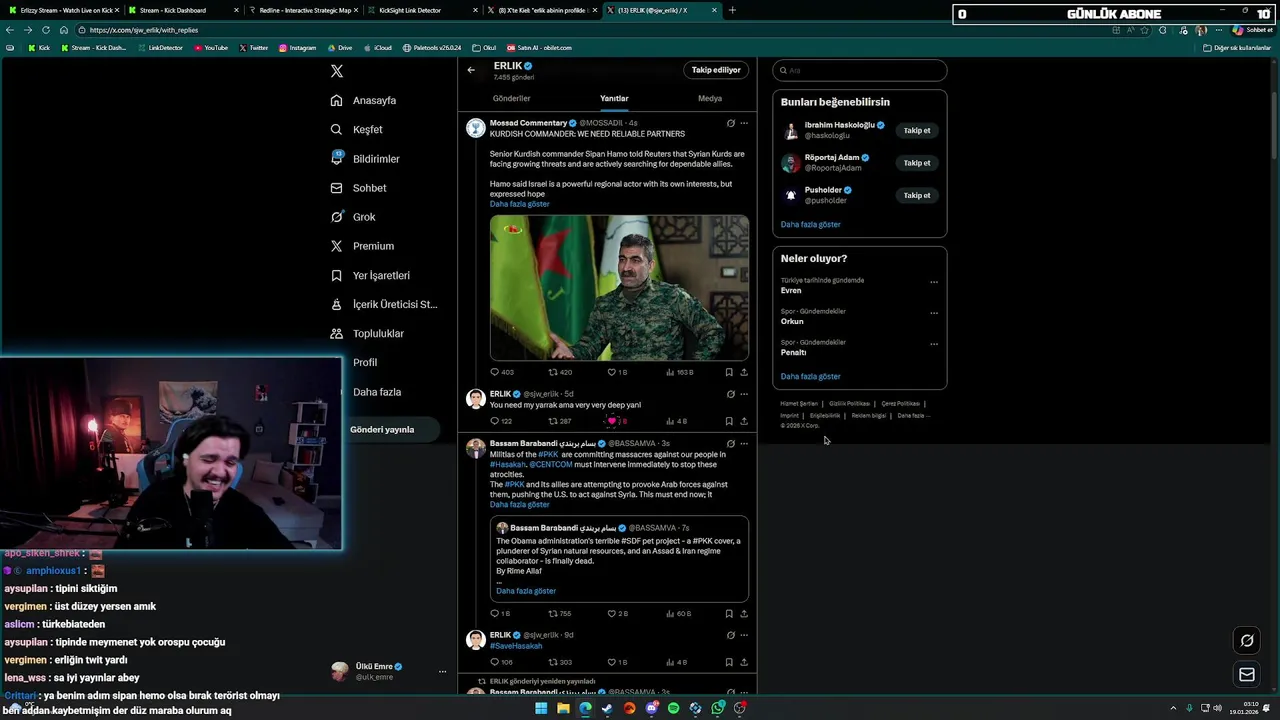
Task: Follow İbrahim Haskoloğlu with Takip et
Action: (917, 130)
